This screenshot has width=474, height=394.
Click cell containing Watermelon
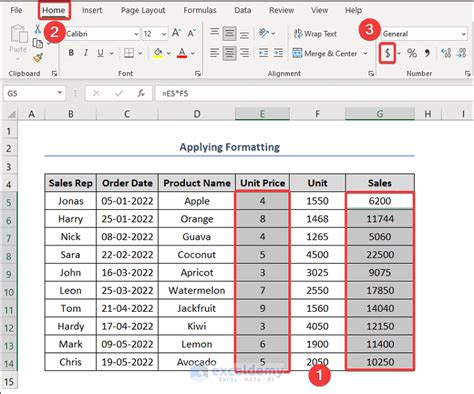197,290
